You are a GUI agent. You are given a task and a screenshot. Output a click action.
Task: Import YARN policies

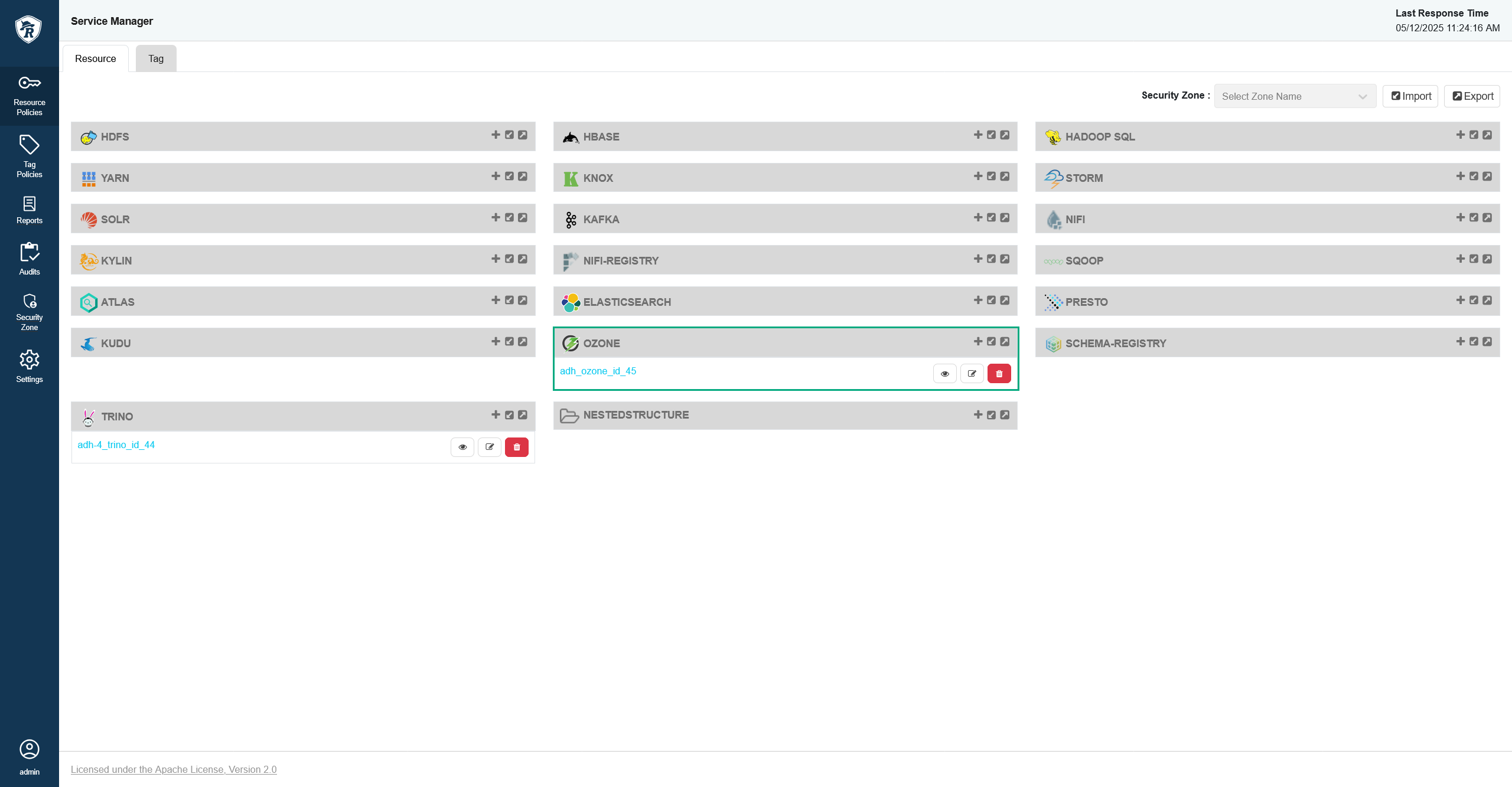(509, 177)
